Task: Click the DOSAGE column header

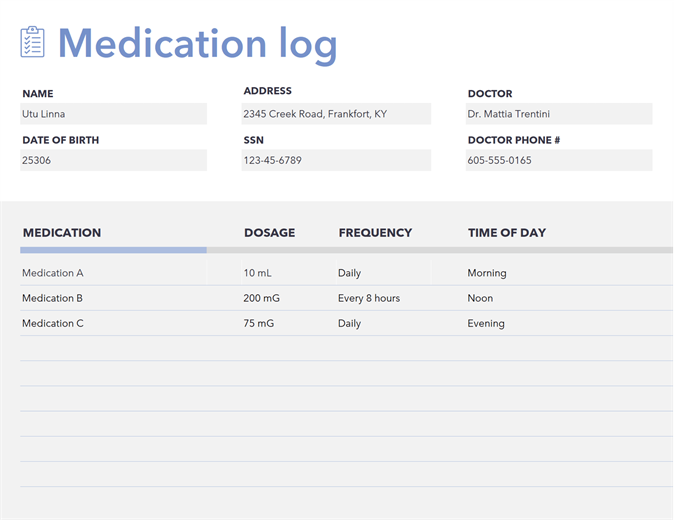Action: pos(269,233)
